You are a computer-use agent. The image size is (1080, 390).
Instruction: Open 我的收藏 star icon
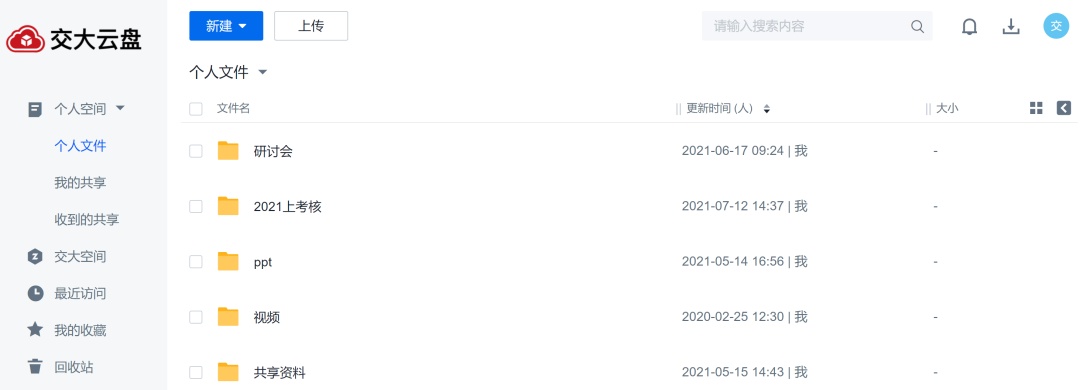tap(35, 330)
